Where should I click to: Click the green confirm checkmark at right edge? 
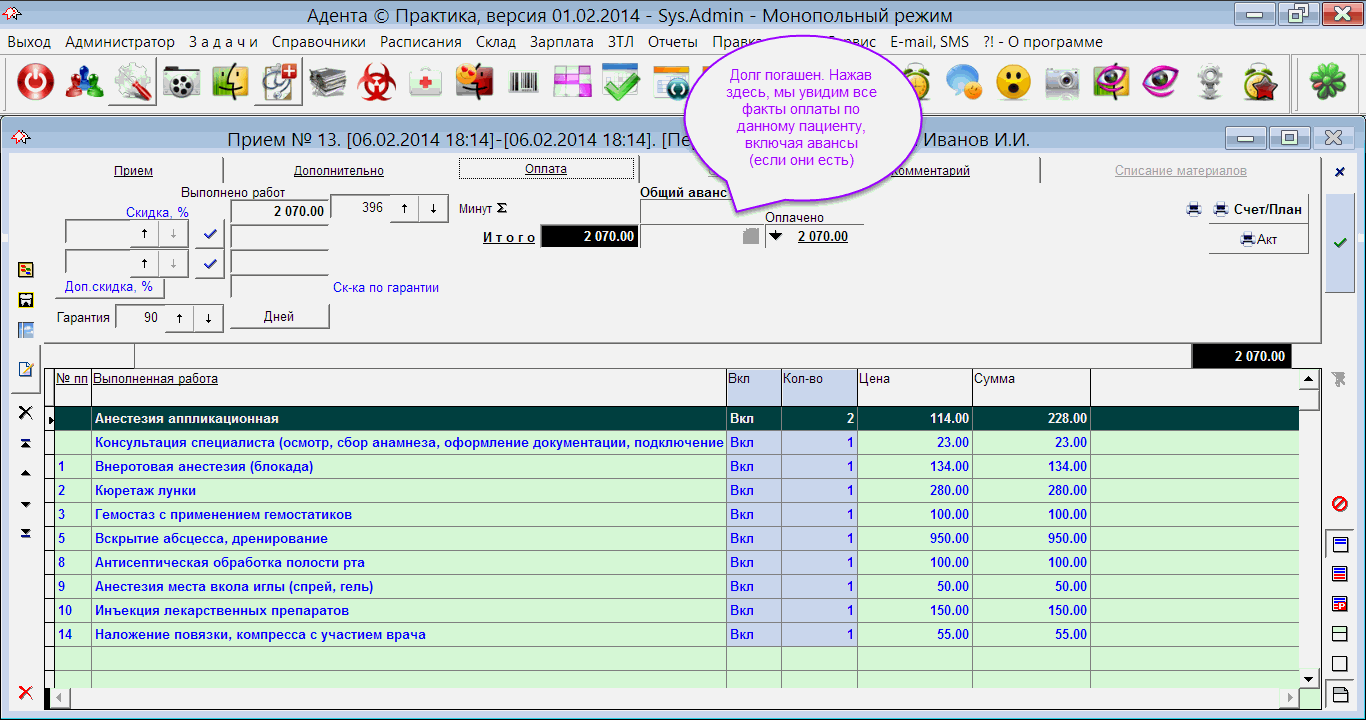(1340, 243)
